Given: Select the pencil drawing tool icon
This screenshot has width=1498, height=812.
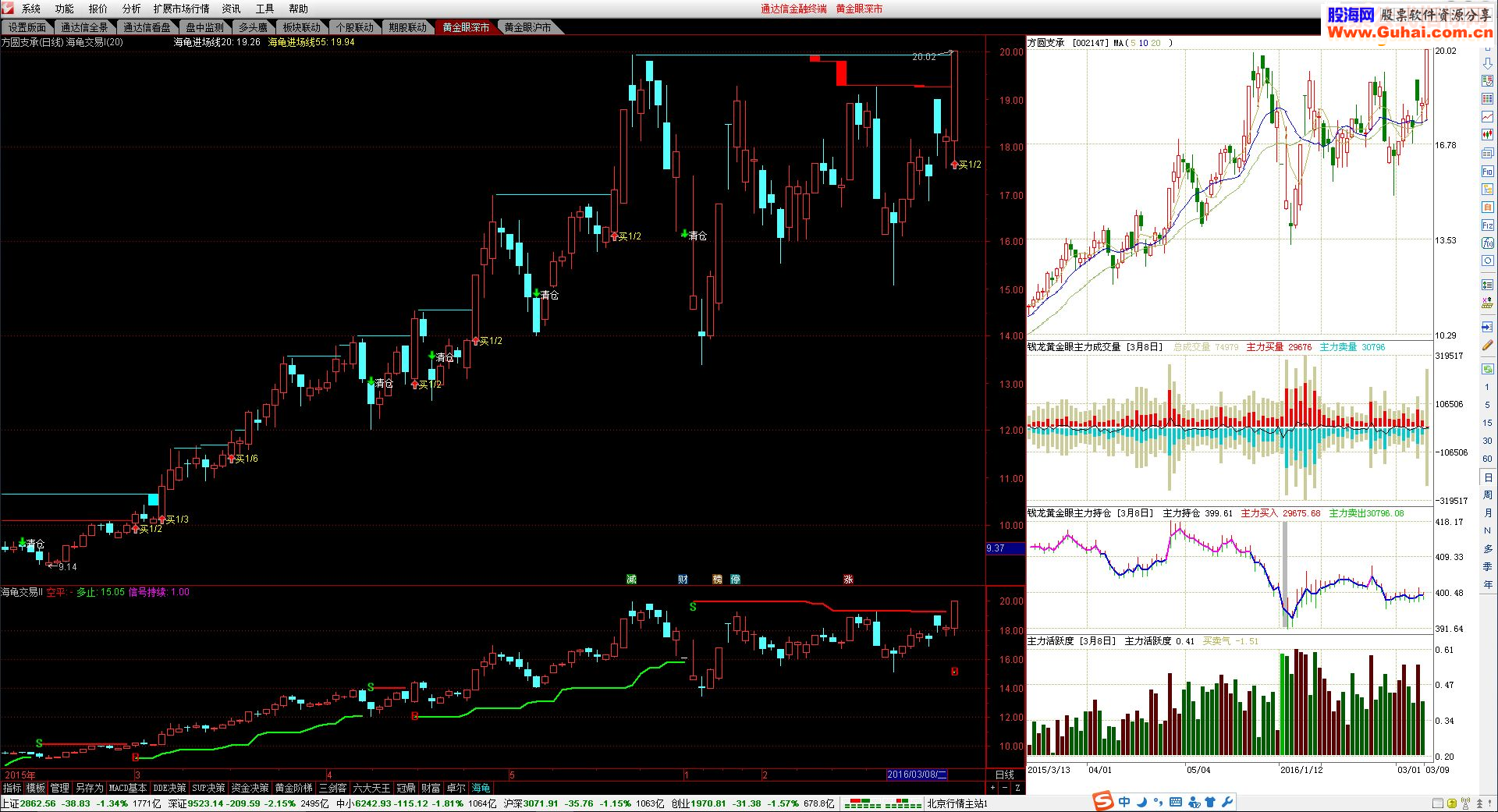Looking at the screenshot, I should pyautogui.click(x=1487, y=345).
